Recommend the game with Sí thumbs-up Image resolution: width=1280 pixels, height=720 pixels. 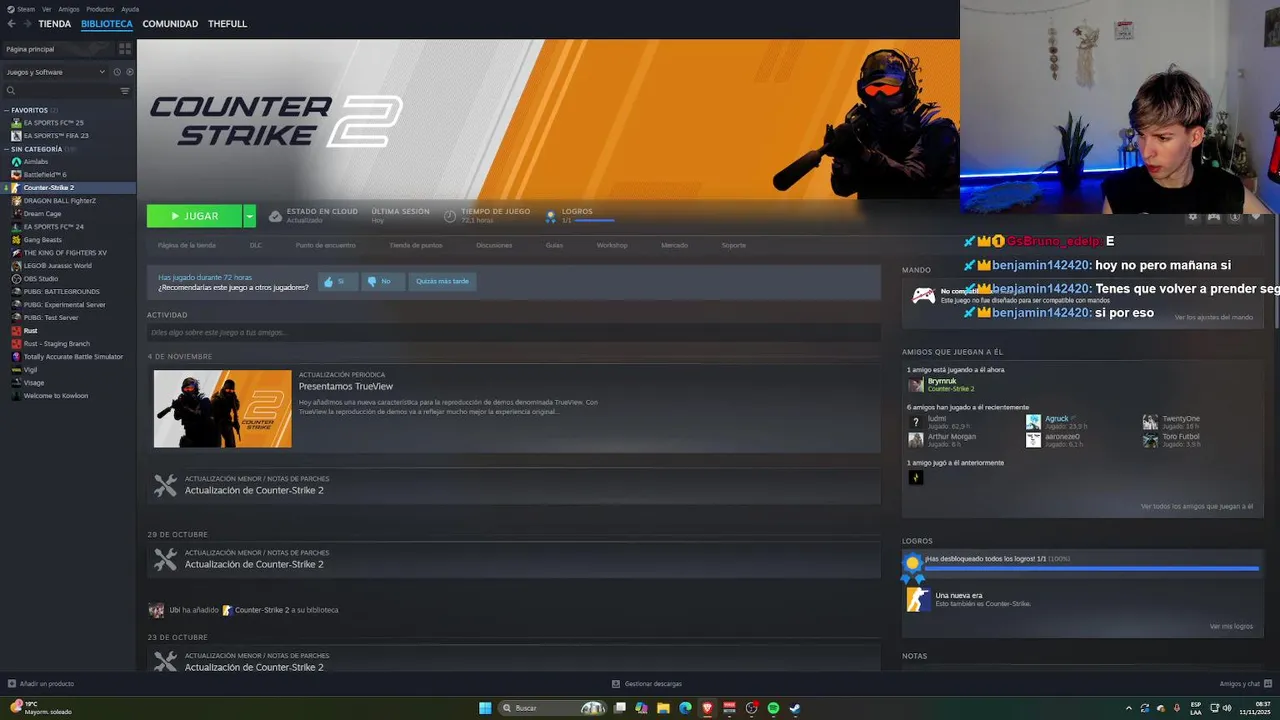pyautogui.click(x=336, y=282)
